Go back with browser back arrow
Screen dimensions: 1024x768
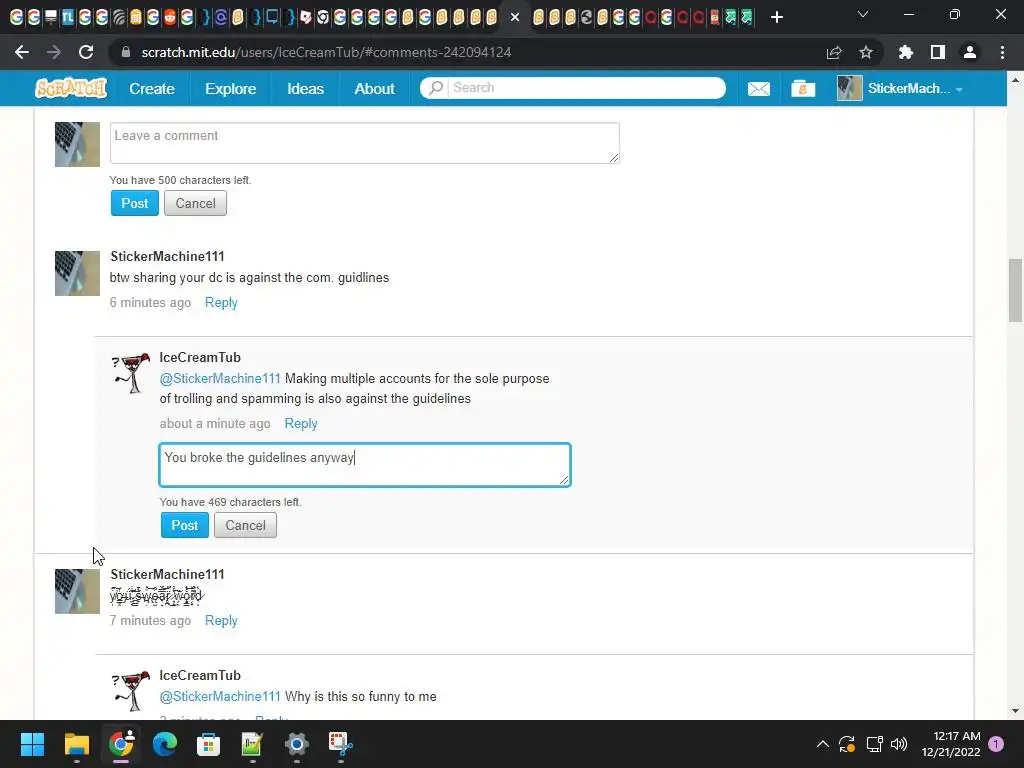(22, 52)
